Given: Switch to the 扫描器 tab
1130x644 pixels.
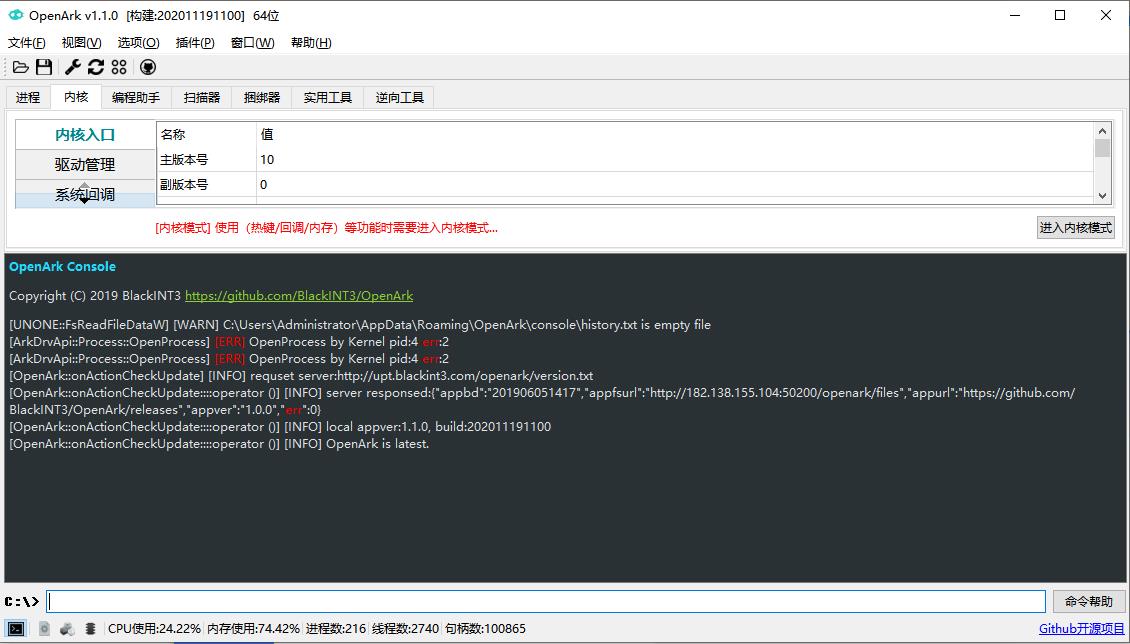Looking at the screenshot, I should [202, 97].
